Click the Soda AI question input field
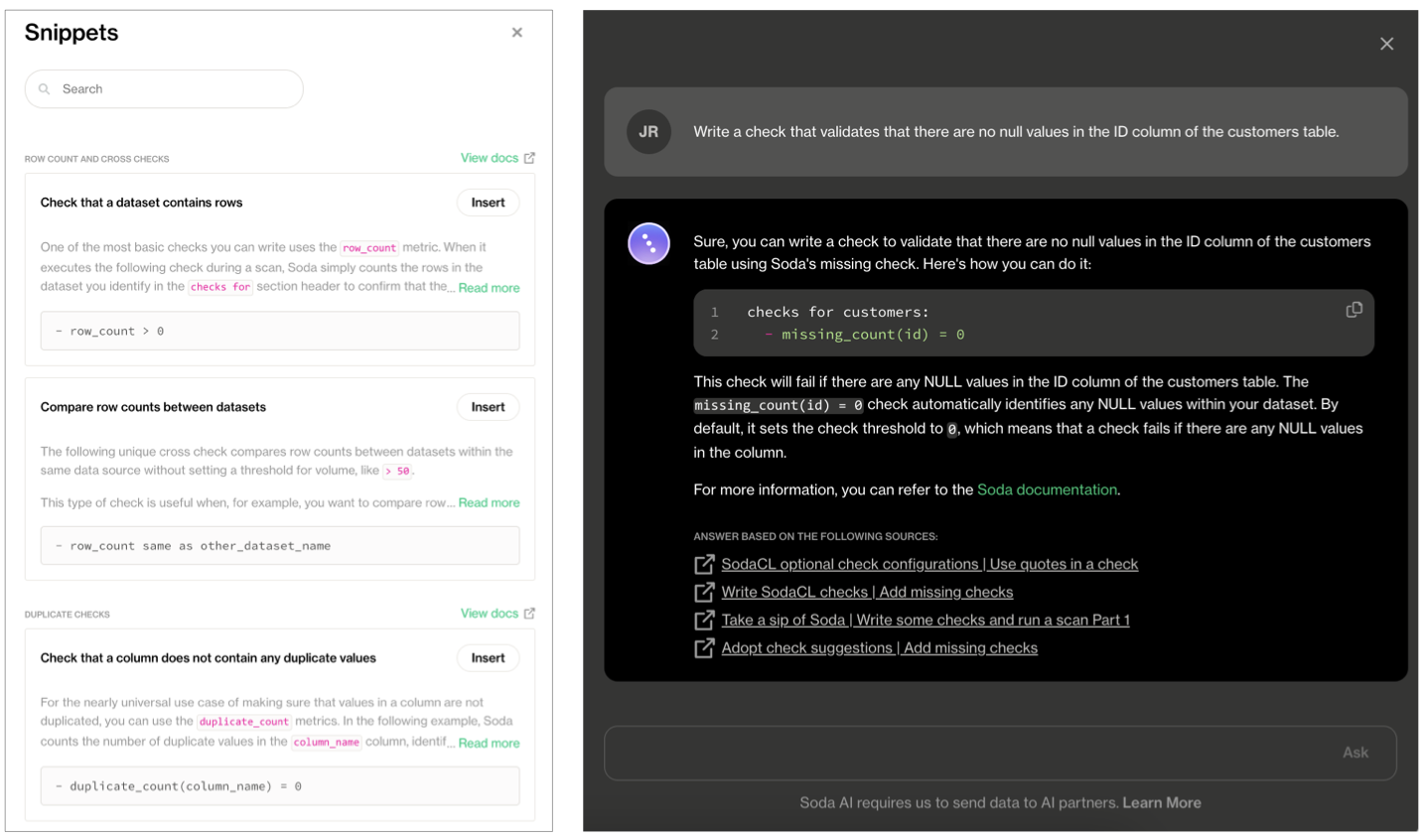 click(x=1000, y=753)
